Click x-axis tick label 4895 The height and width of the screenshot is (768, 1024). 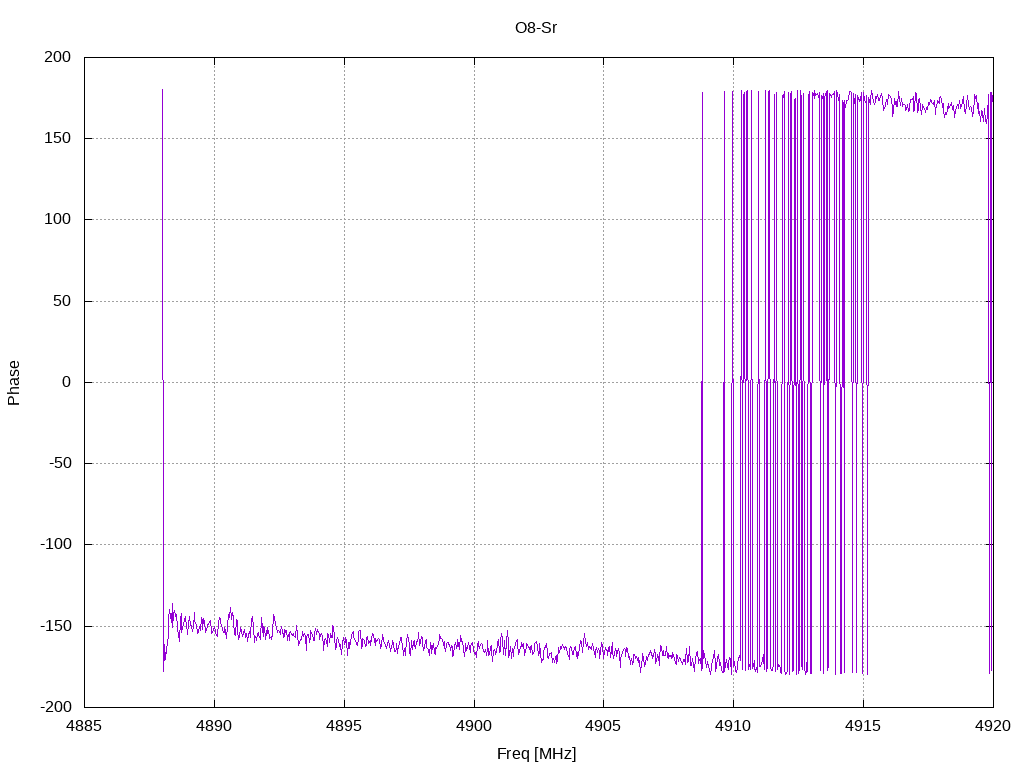(x=344, y=726)
